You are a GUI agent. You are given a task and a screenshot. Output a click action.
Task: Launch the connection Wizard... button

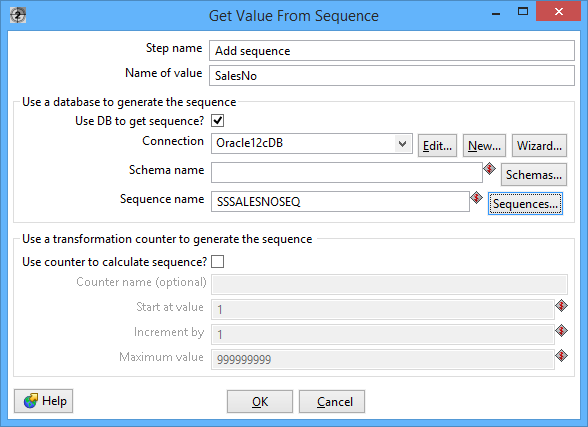[539, 145]
